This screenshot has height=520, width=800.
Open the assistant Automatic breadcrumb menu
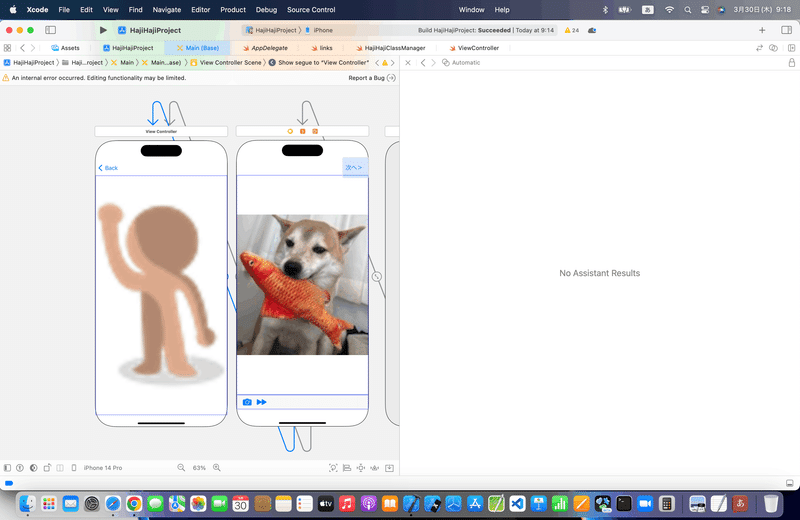coord(461,63)
